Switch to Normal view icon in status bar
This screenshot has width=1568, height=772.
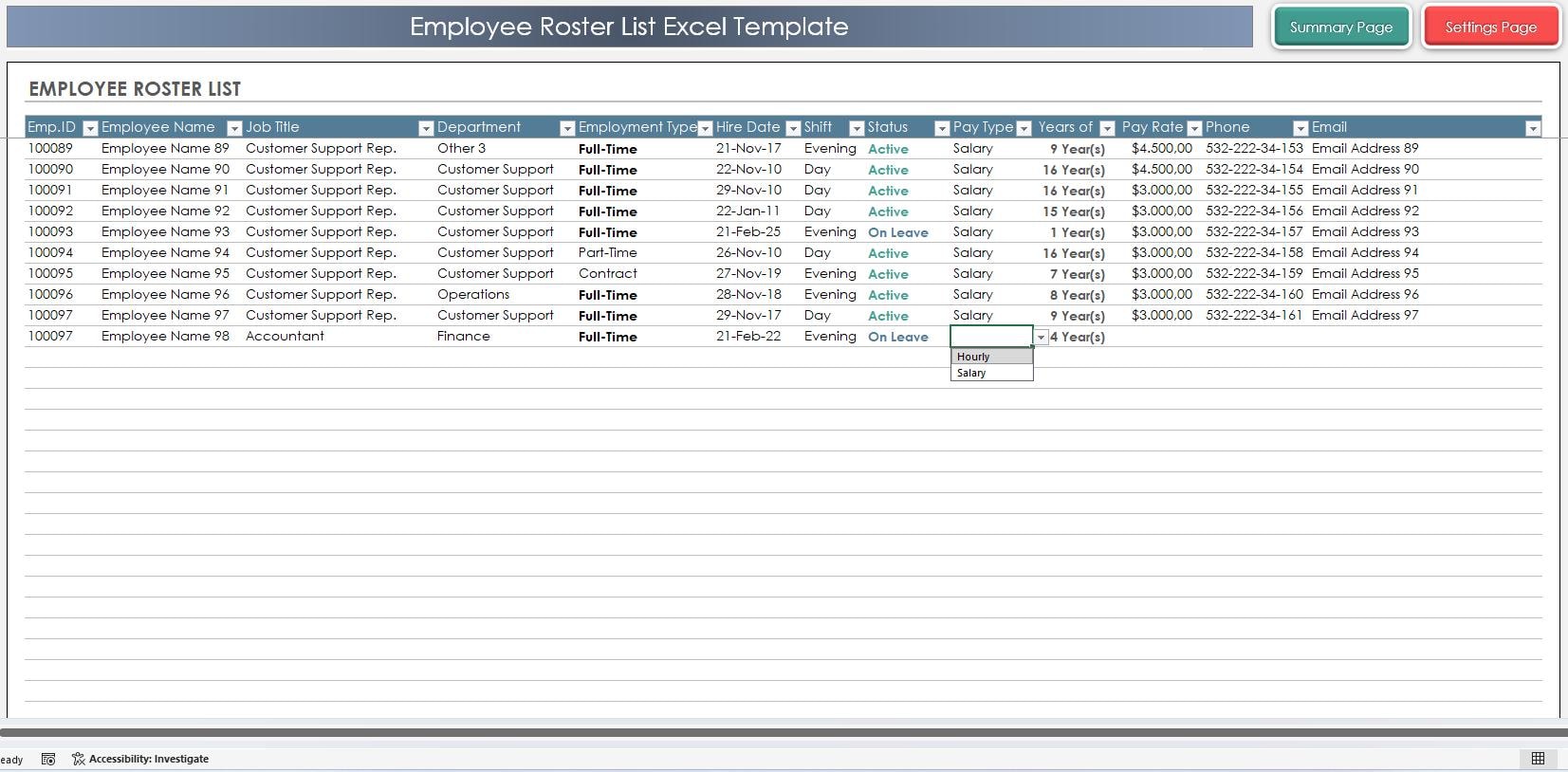1538,759
